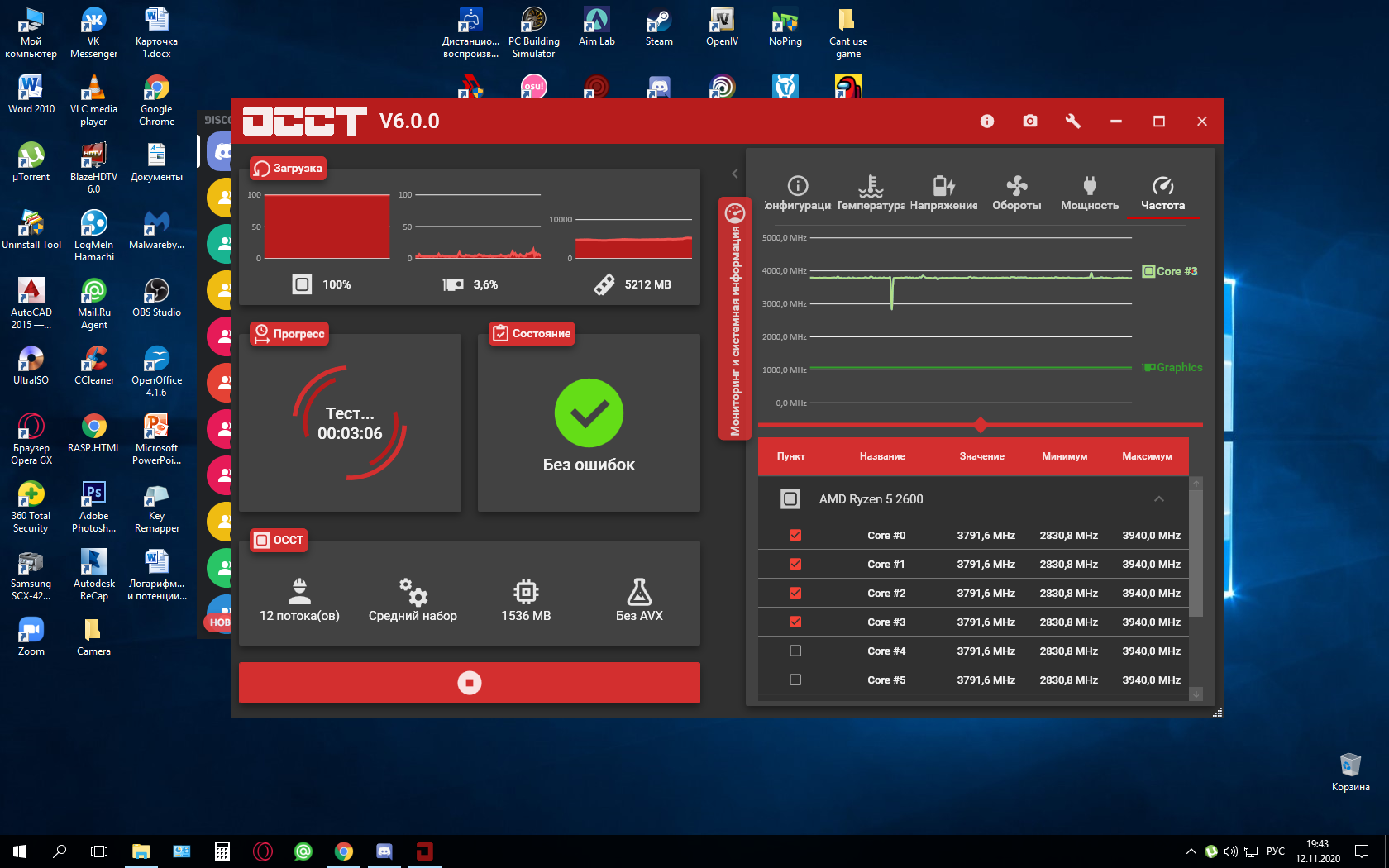Switch to Discord from the taskbar
The image size is (1389, 868).
(384, 851)
